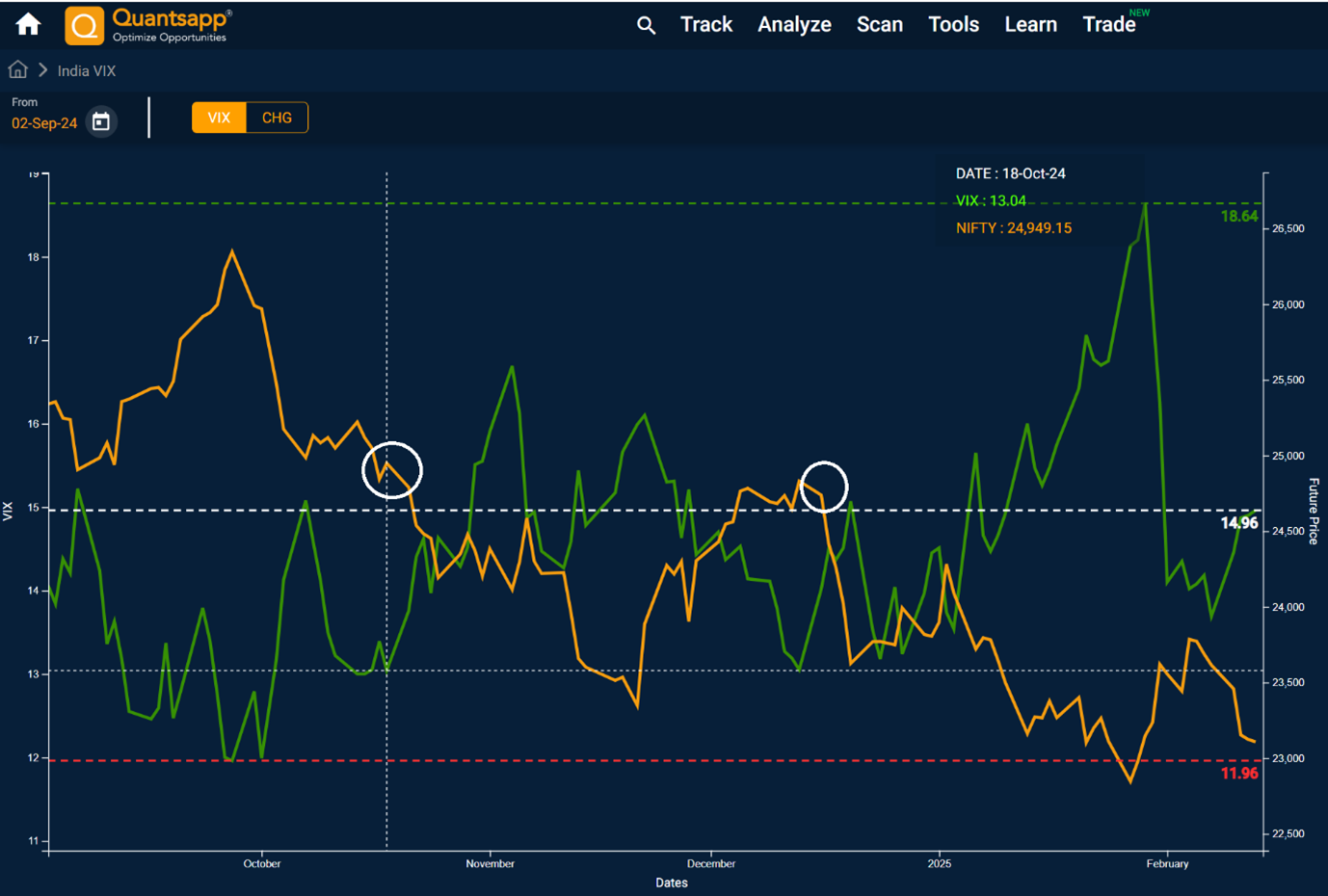Click the India VIX breadcrumb link
This screenshot has height=896, width=1328.
[86, 71]
